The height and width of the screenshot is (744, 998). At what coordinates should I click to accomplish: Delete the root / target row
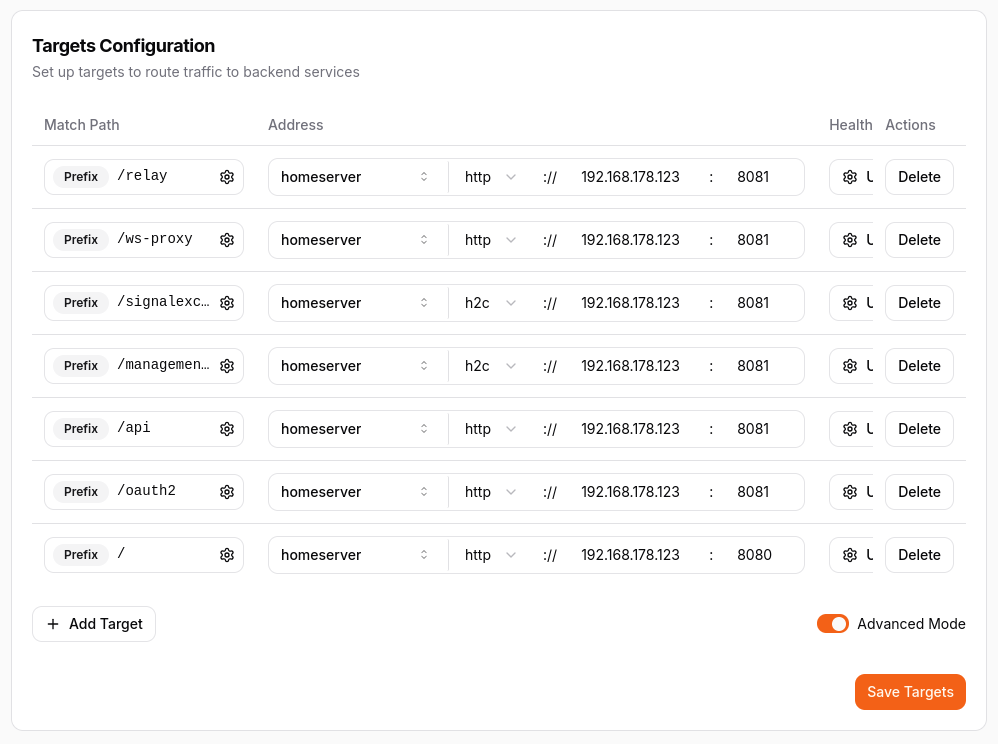point(918,555)
